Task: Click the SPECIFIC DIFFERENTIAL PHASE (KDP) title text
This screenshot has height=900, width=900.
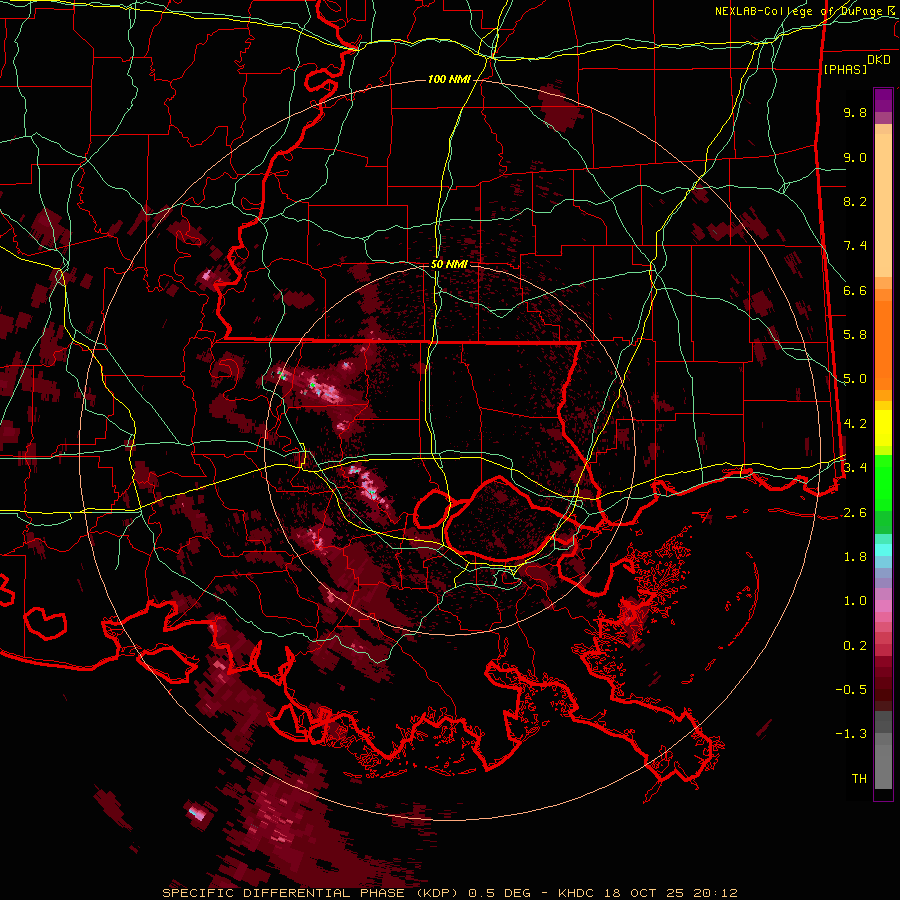Action: [x=311, y=893]
